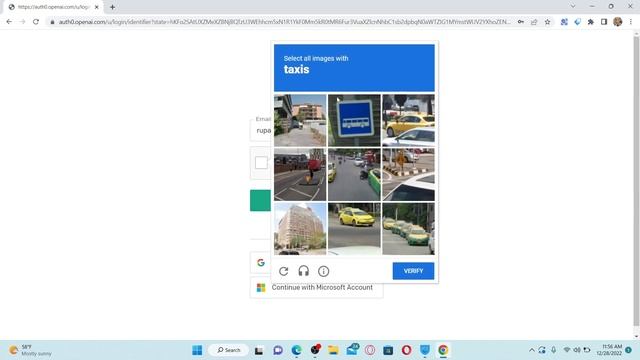The image size is (640, 360).
Task: Close the auth0.openai.com tab
Action: 97,7
